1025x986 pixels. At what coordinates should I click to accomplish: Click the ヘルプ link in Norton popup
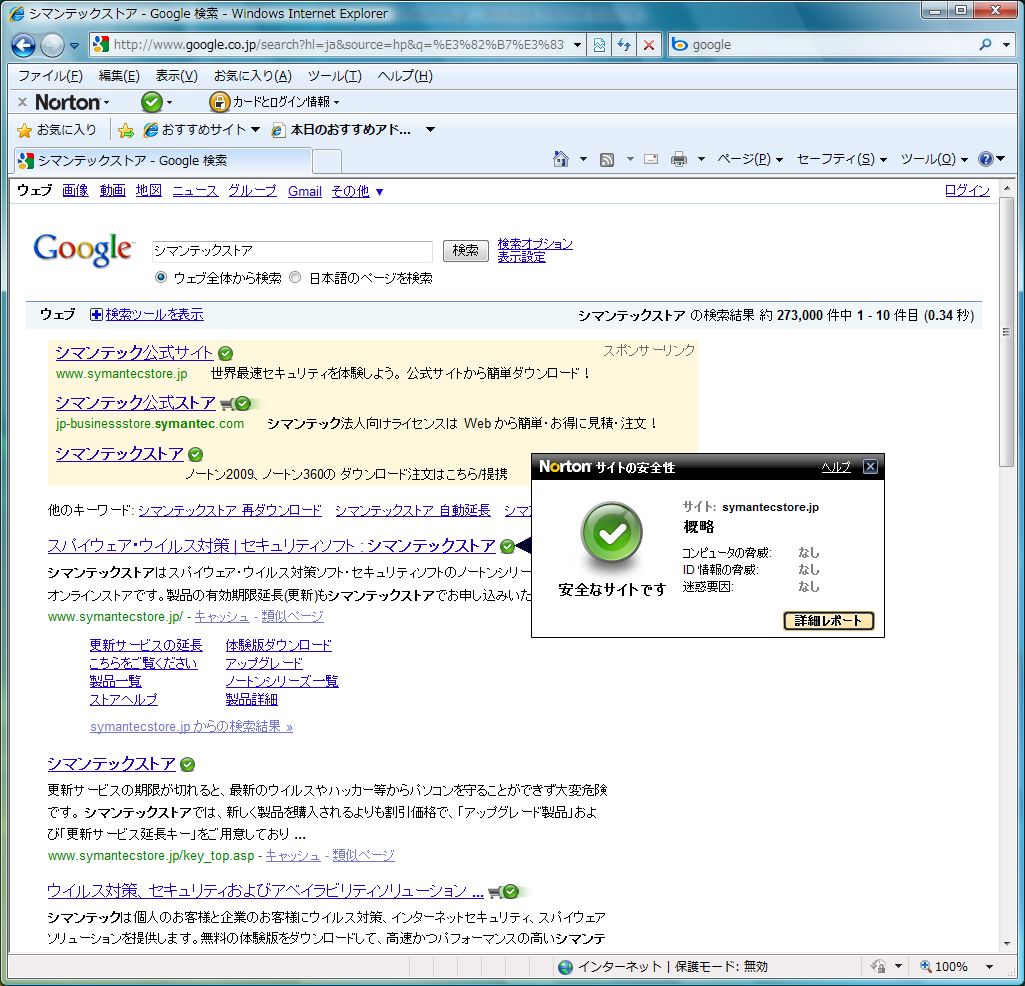(x=836, y=467)
